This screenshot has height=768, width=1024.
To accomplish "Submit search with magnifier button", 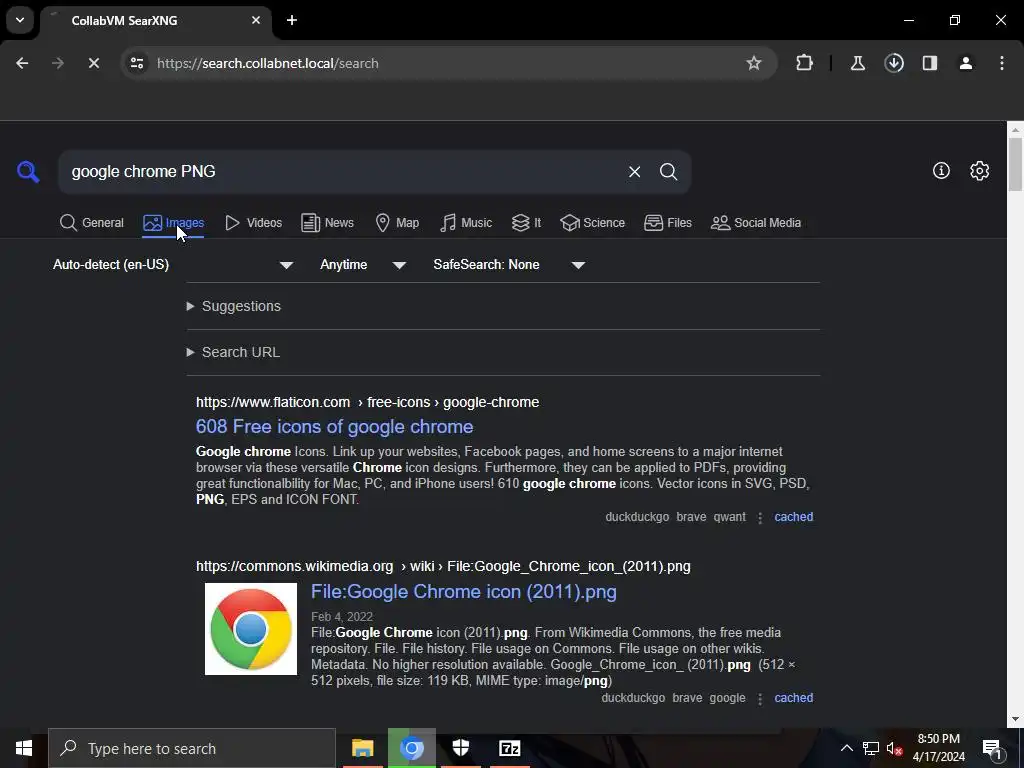I will [668, 172].
